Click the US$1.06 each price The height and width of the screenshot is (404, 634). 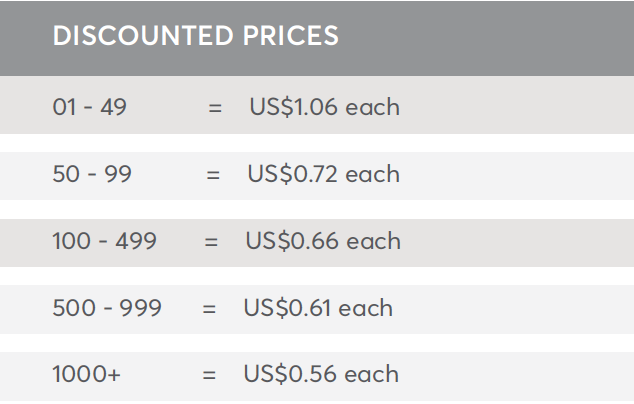[325, 107]
